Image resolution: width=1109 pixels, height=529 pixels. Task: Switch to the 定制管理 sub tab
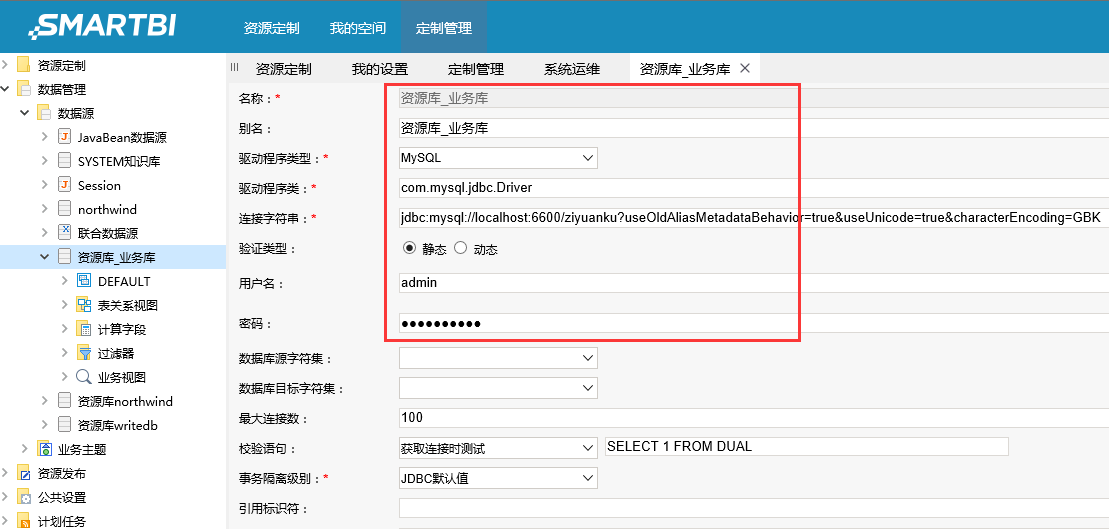coord(476,69)
